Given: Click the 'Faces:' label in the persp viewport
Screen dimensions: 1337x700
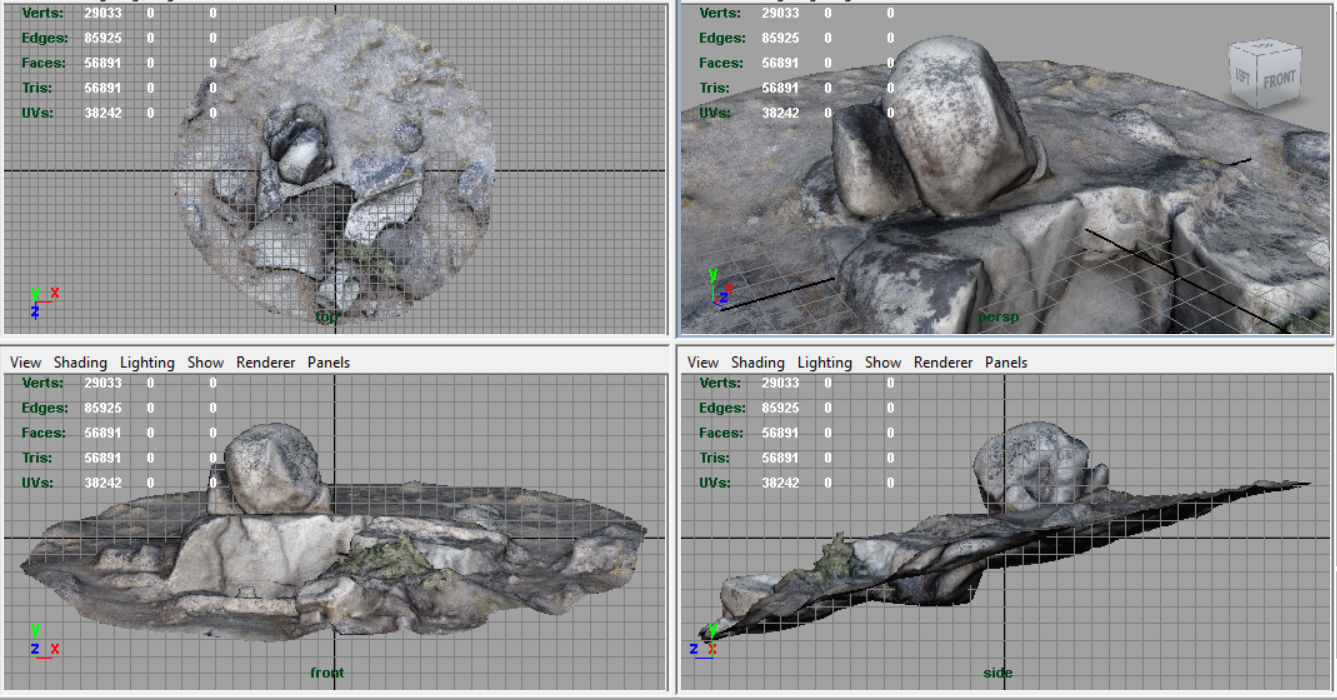Looking at the screenshot, I should pos(722,63).
